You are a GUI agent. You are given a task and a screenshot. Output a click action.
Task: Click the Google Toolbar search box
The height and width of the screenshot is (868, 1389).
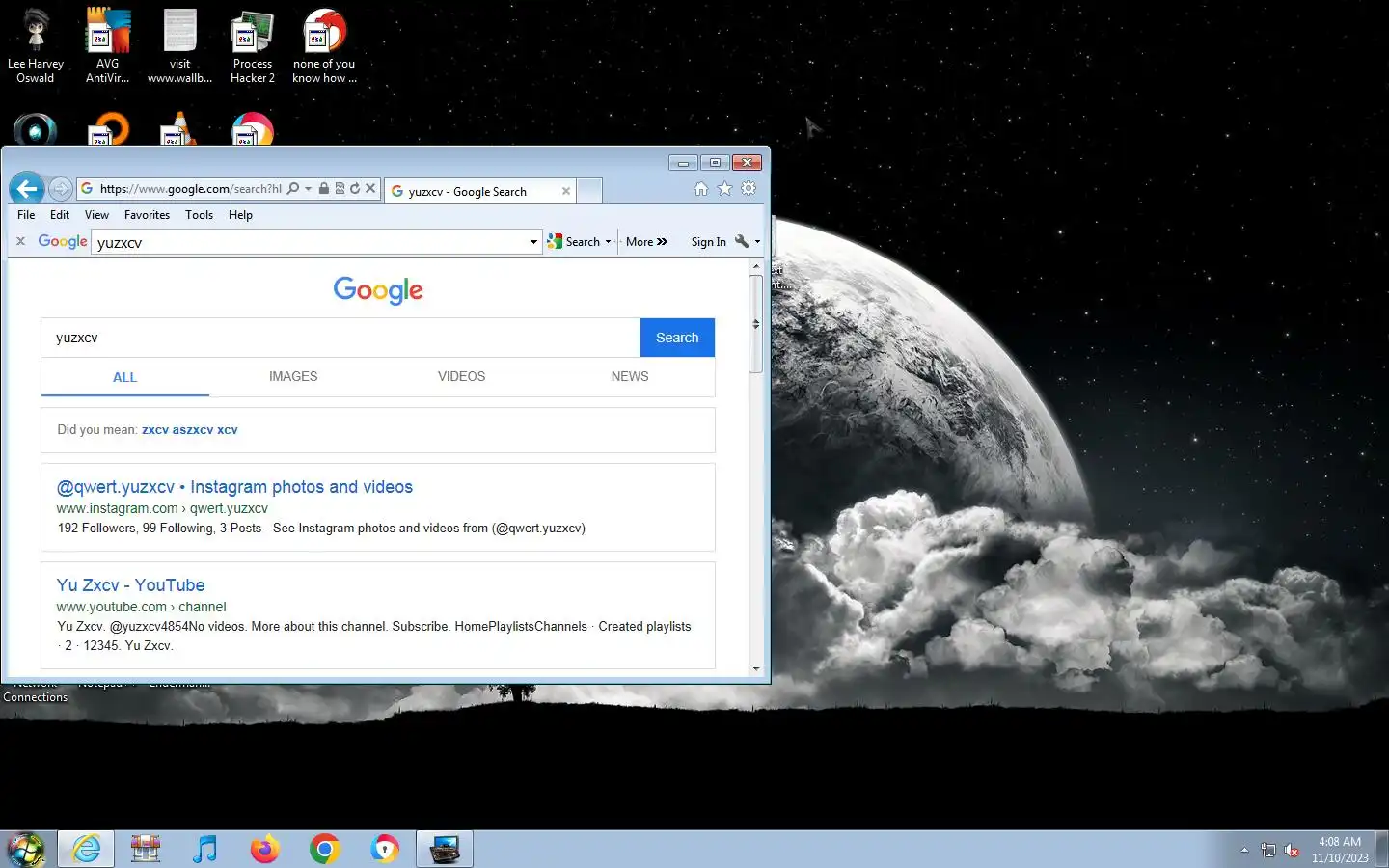(309, 242)
